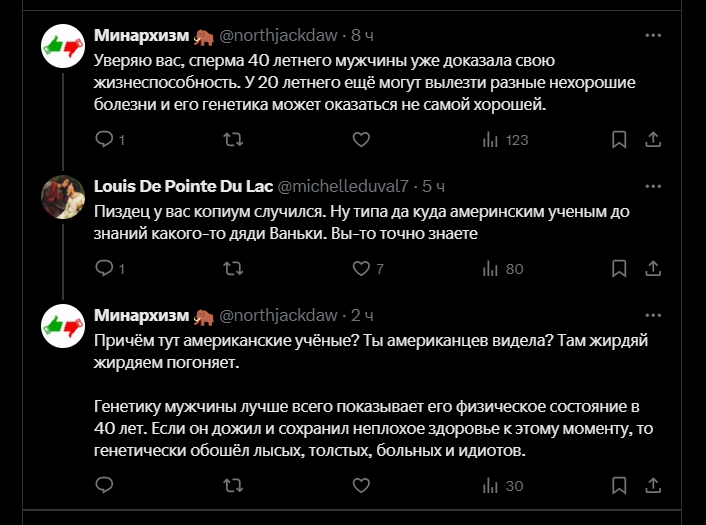The image size is (706, 525).
Task: Open Louis De Pointe Du Lac's avatar
Action: pos(62,196)
